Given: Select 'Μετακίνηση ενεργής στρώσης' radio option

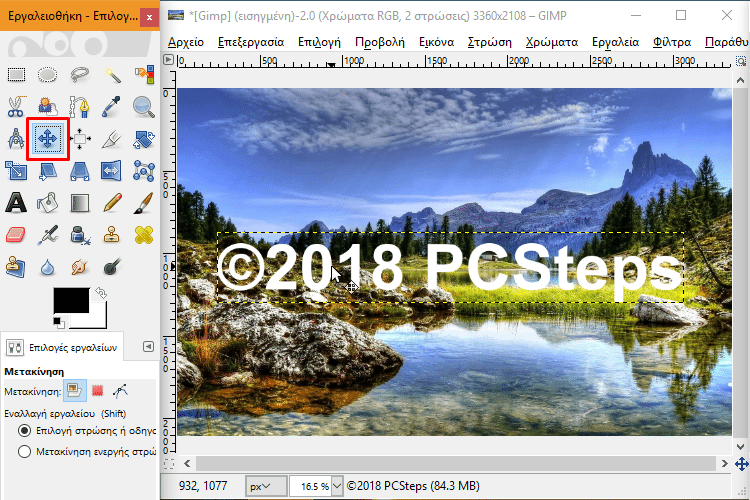Looking at the screenshot, I should click(24, 451).
